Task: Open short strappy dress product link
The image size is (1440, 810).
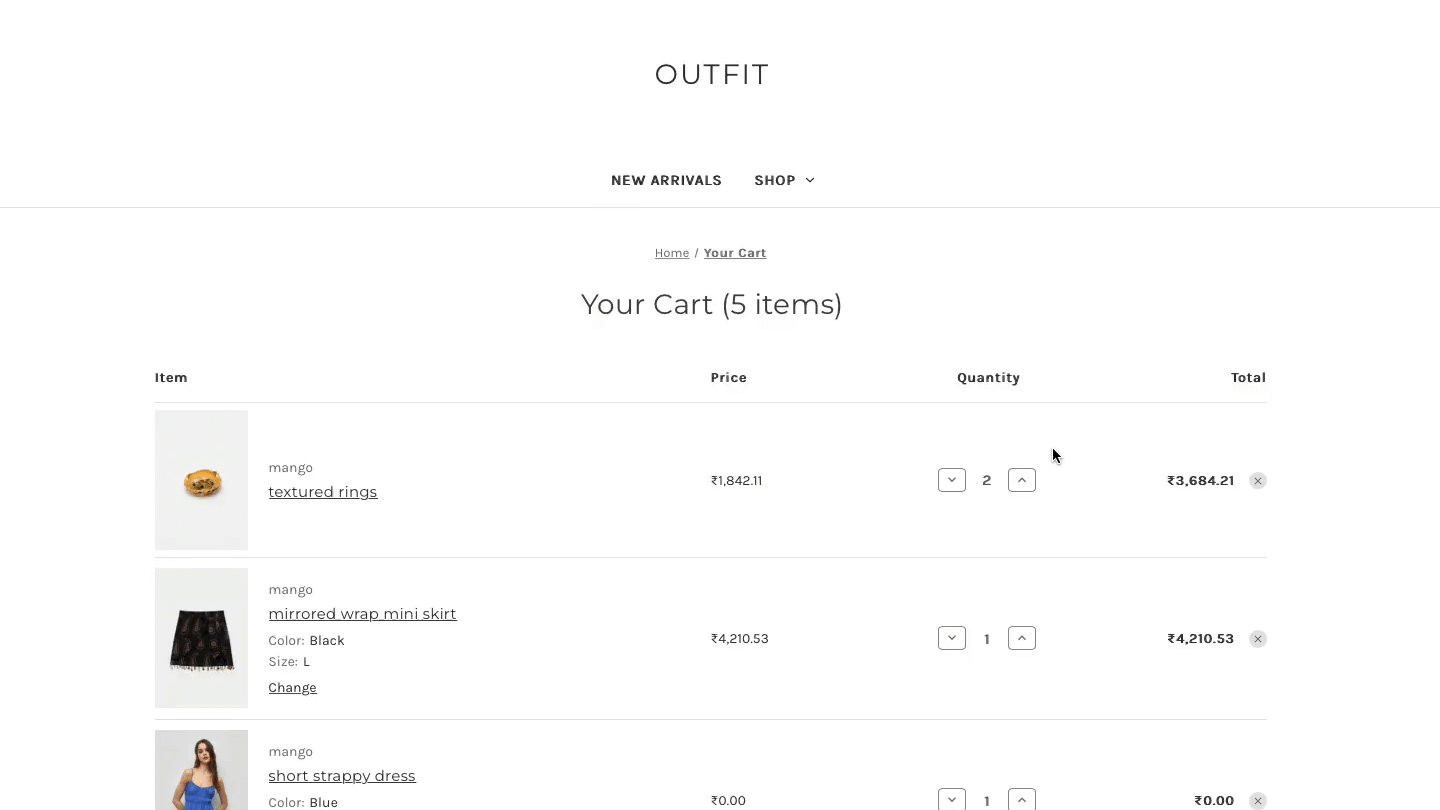Action: click(x=342, y=776)
